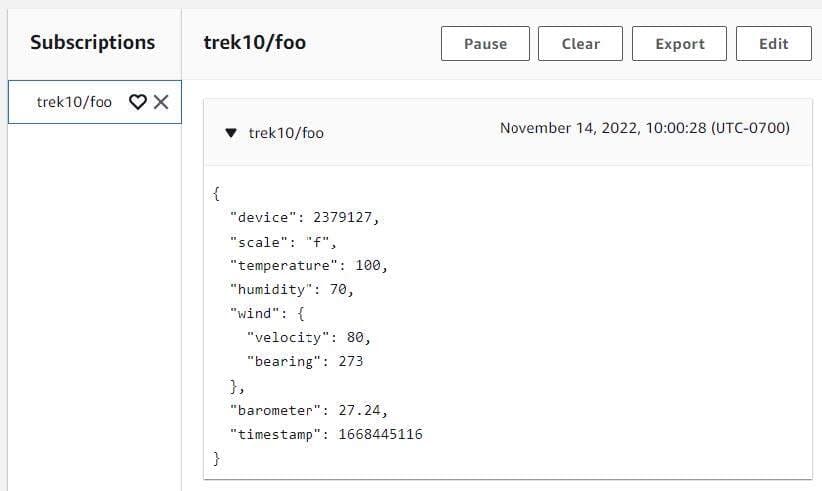822x491 pixels.
Task: Click the November 14, 2022 message timestamp
Action: [x=644, y=128]
